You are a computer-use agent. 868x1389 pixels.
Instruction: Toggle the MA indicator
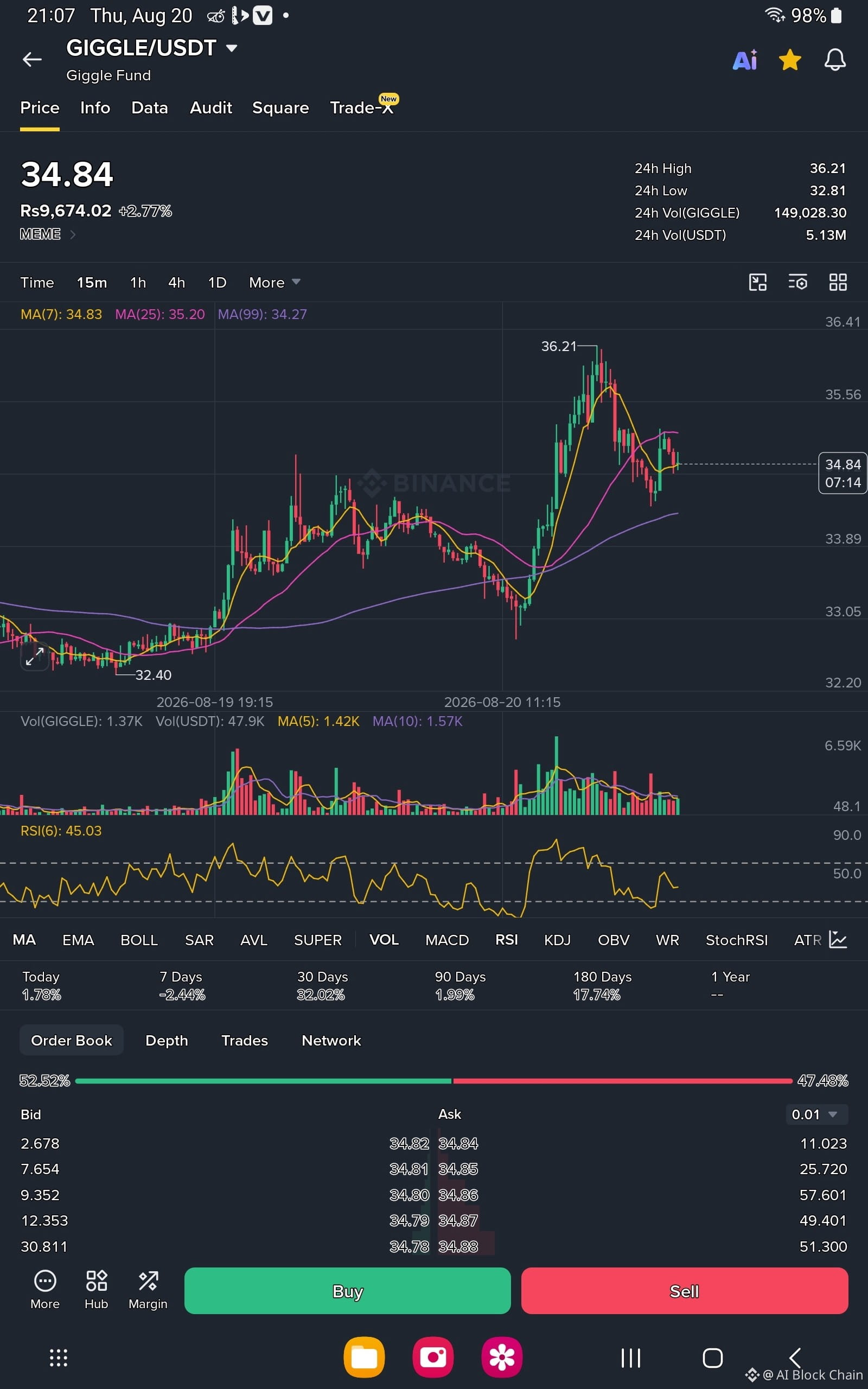click(24, 940)
